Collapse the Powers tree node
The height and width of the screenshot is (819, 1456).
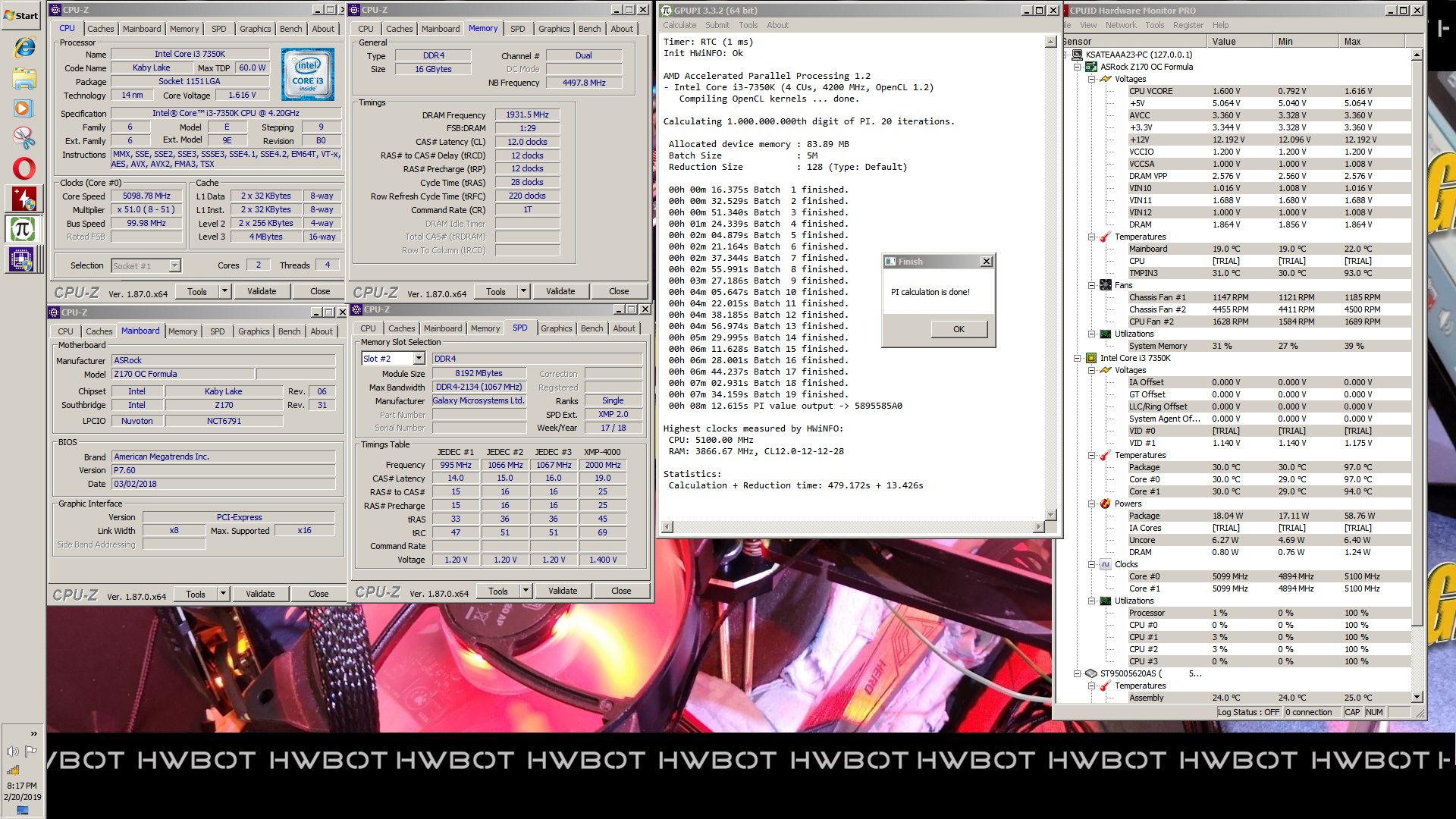1091,504
